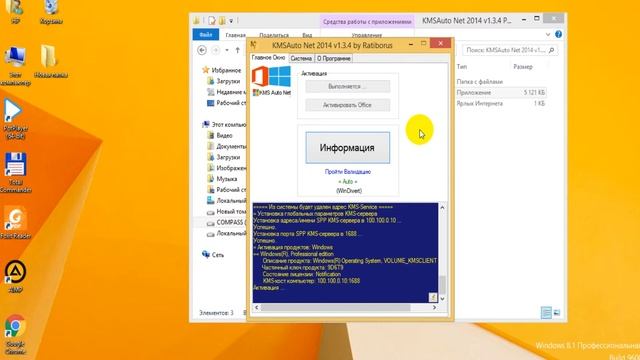Screen dimensions: 640x360
Task: Open the quick access toolbar customize dropdown
Action: (231, 20)
